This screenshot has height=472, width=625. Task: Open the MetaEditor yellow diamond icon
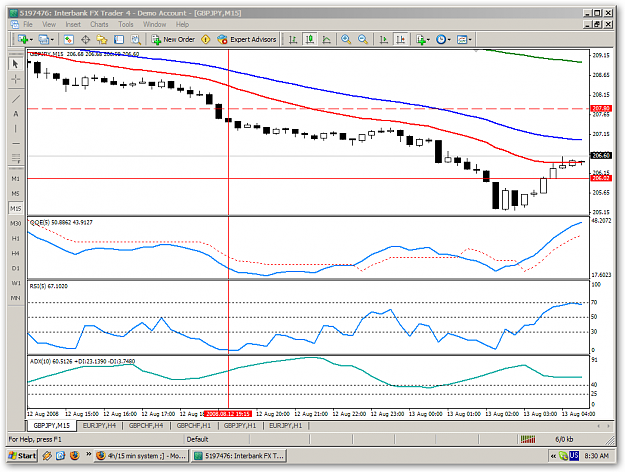click(x=206, y=39)
